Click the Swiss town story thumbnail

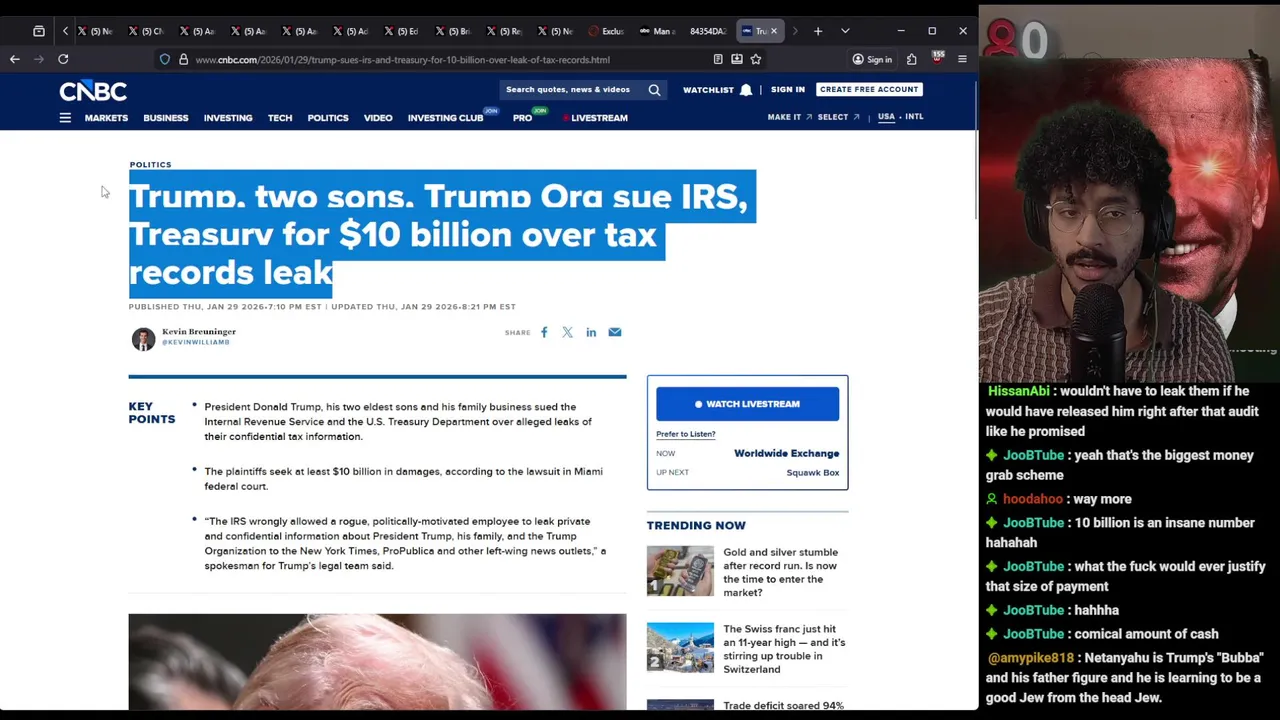680,647
